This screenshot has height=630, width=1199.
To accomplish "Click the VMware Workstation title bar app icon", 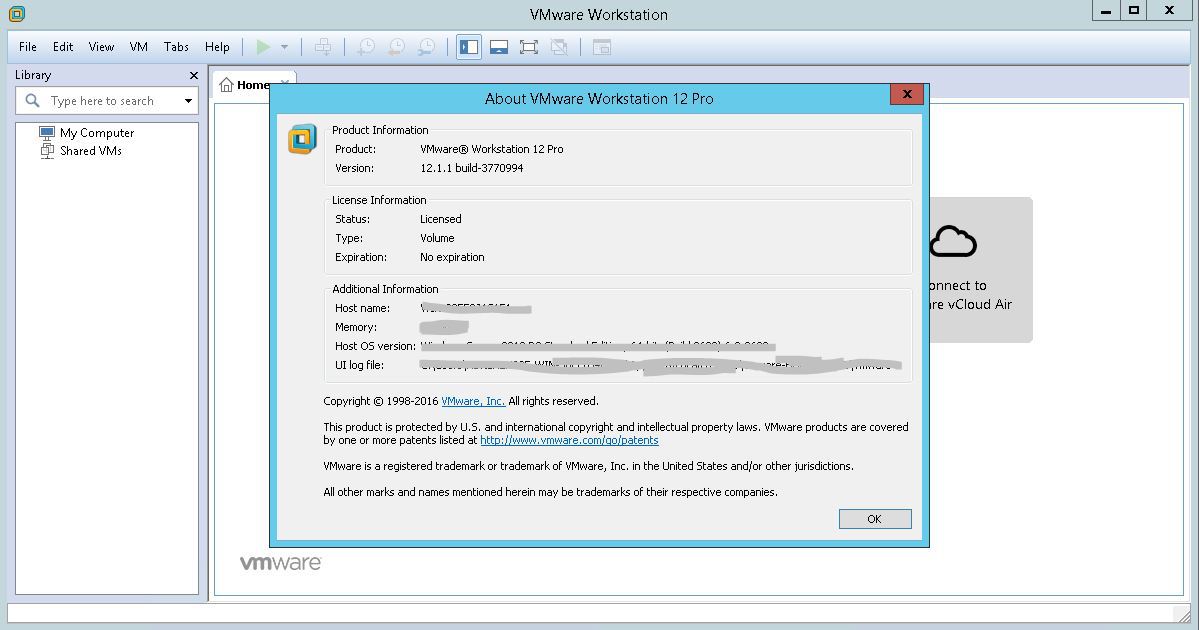I will pyautogui.click(x=16, y=13).
